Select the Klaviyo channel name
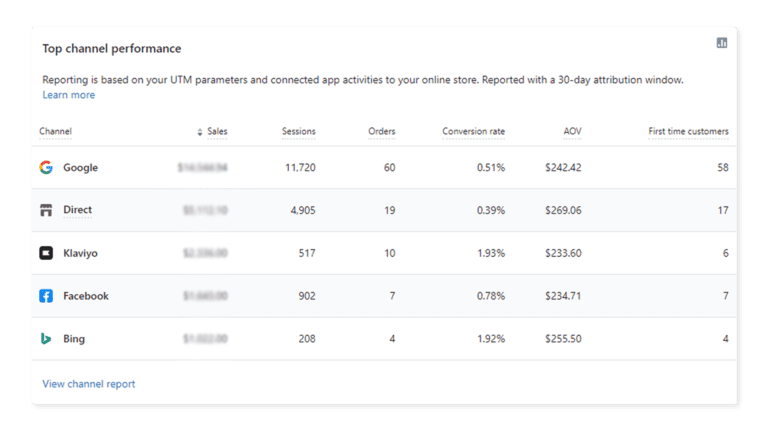The image size is (768, 432). [80, 254]
